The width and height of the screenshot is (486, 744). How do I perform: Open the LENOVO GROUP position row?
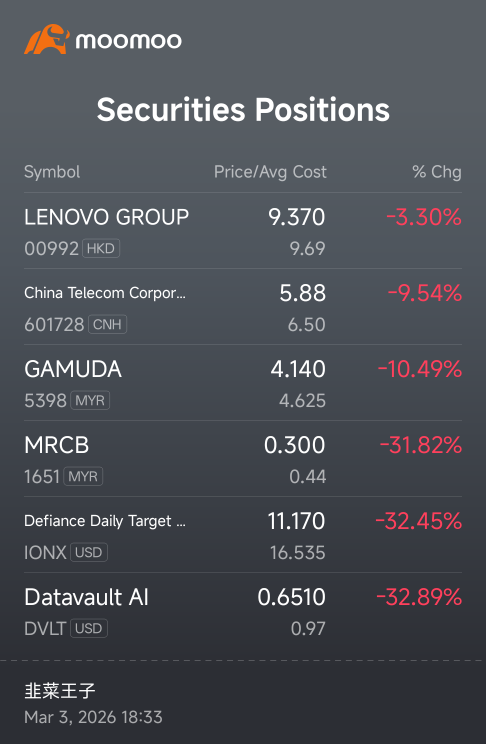tap(243, 231)
